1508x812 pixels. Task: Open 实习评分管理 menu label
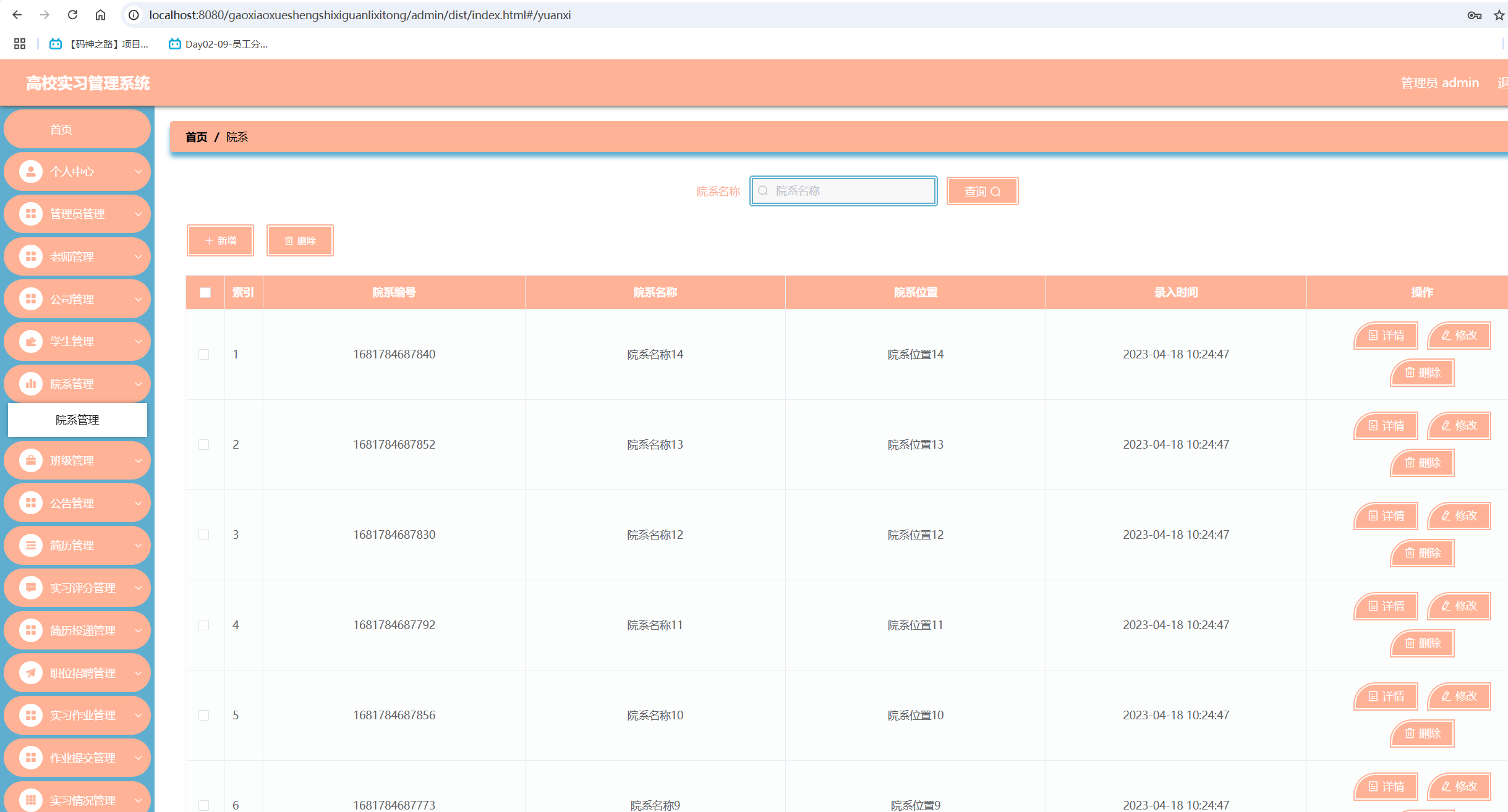(x=83, y=588)
